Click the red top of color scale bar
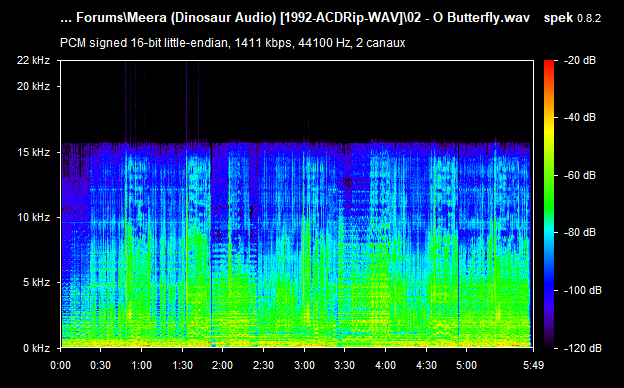Screen dimensions: 624x388 [x=549, y=64]
